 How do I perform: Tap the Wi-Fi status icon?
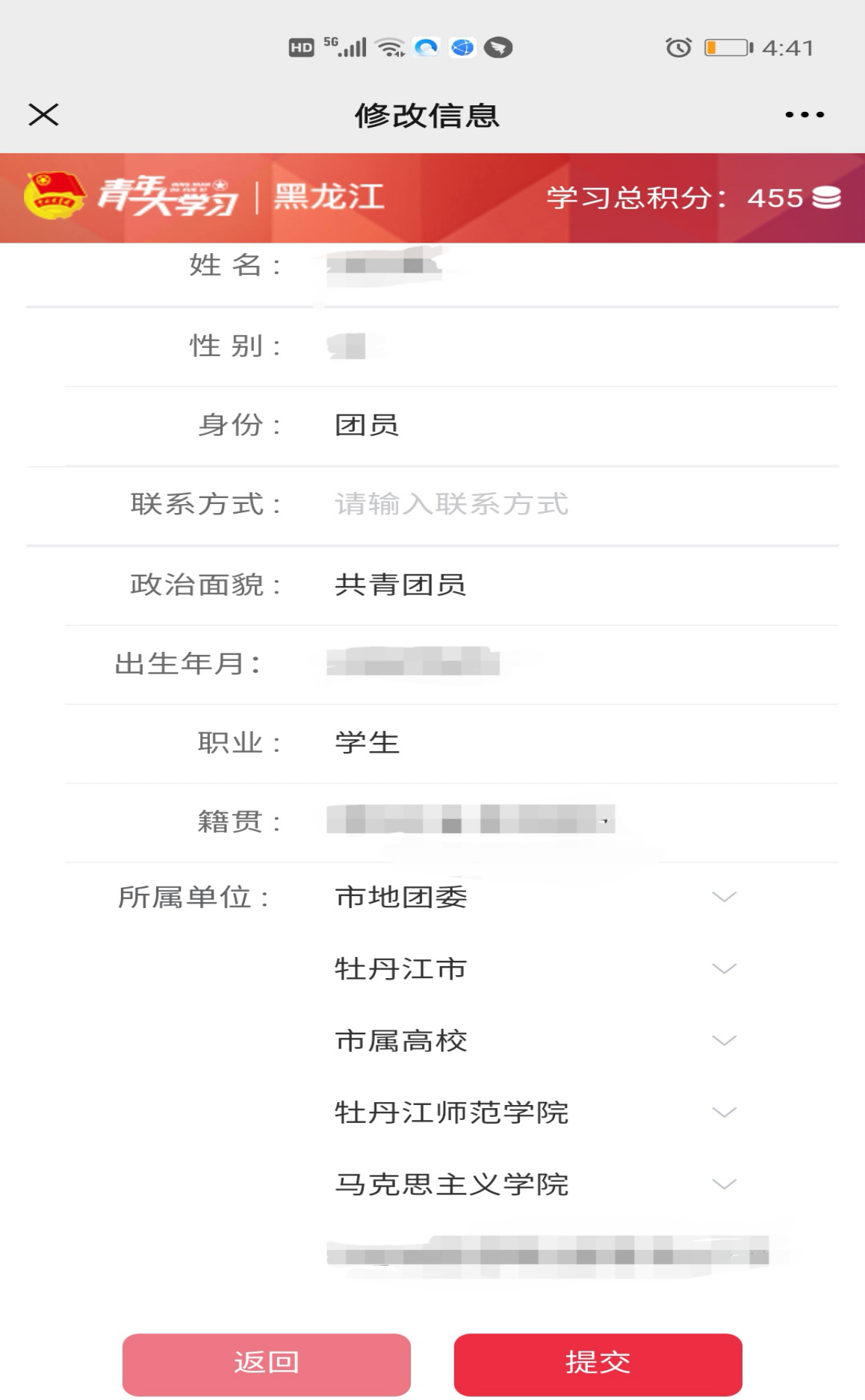pos(390,48)
